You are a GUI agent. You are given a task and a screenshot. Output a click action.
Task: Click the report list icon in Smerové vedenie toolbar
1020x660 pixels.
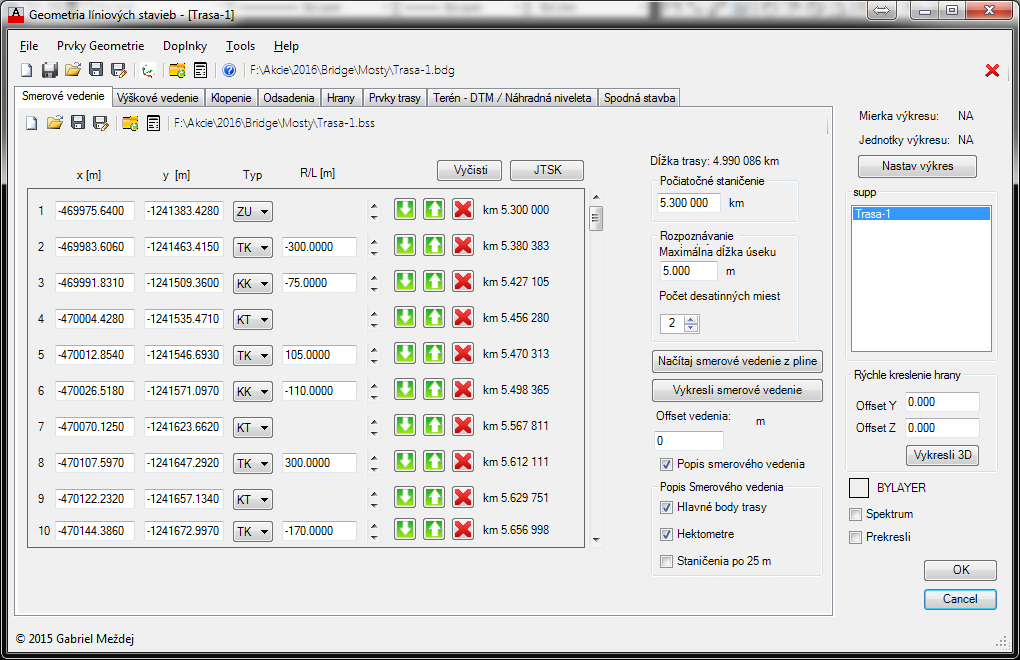[x=153, y=123]
